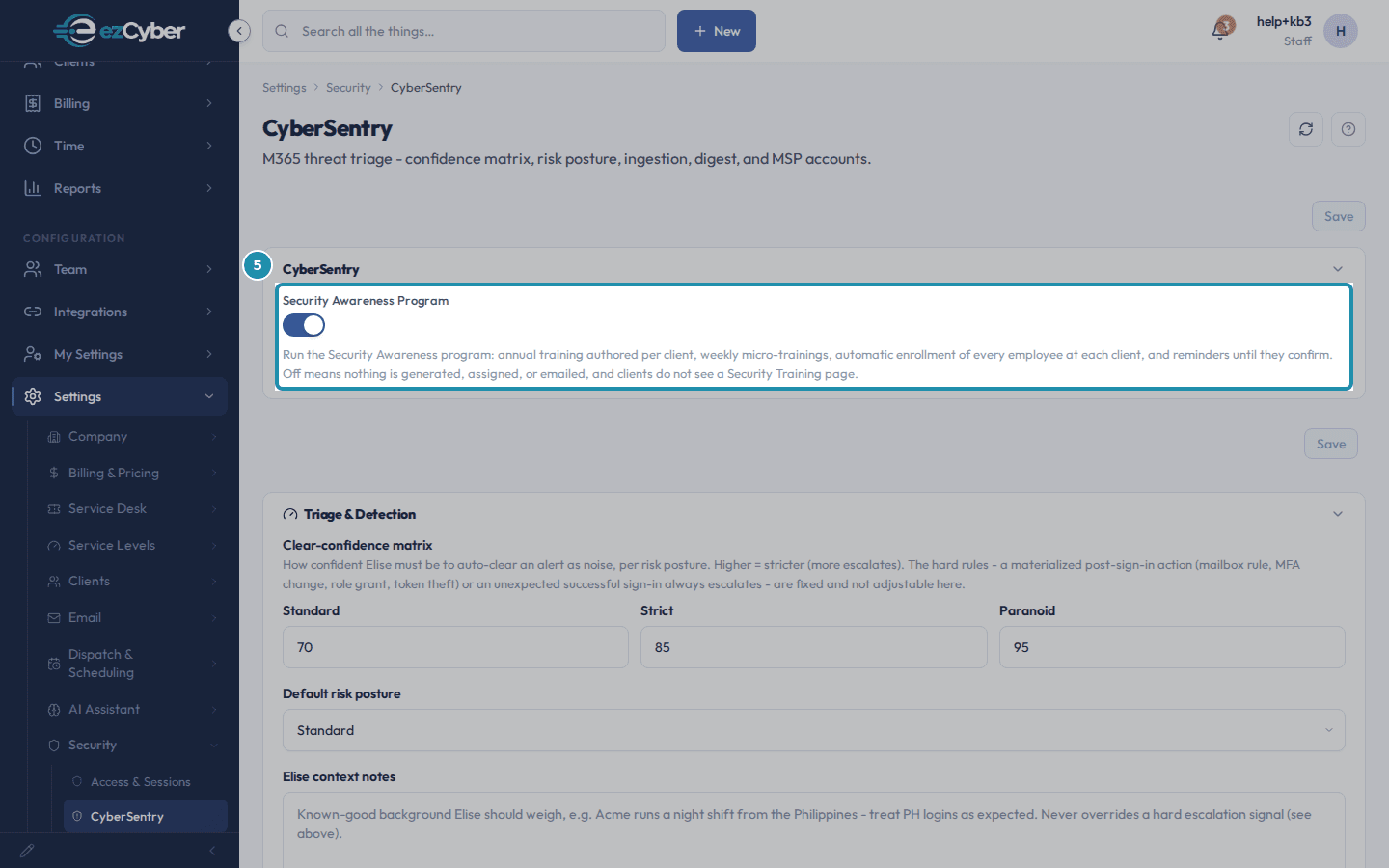Click the Service Desk ticket icon
The width and height of the screenshot is (1389, 868).
pyautogui.click(x=54, y=509)
